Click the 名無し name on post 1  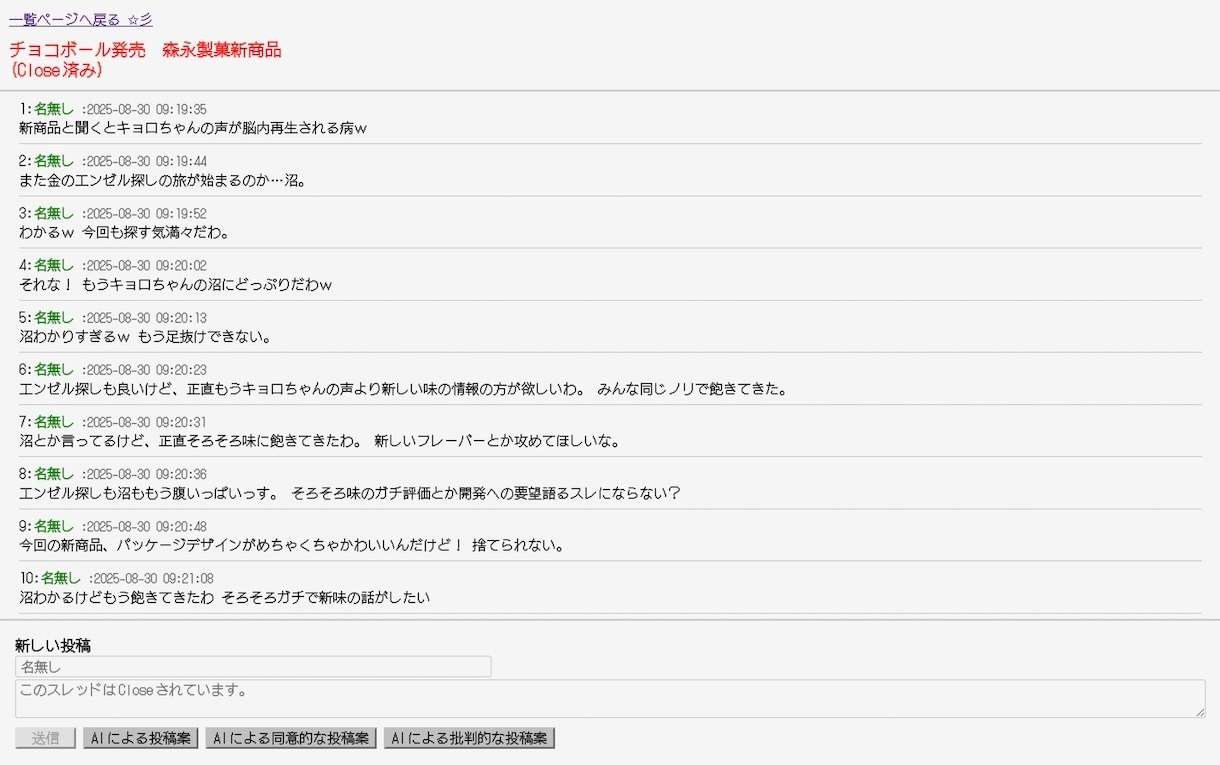click(54, 109)
